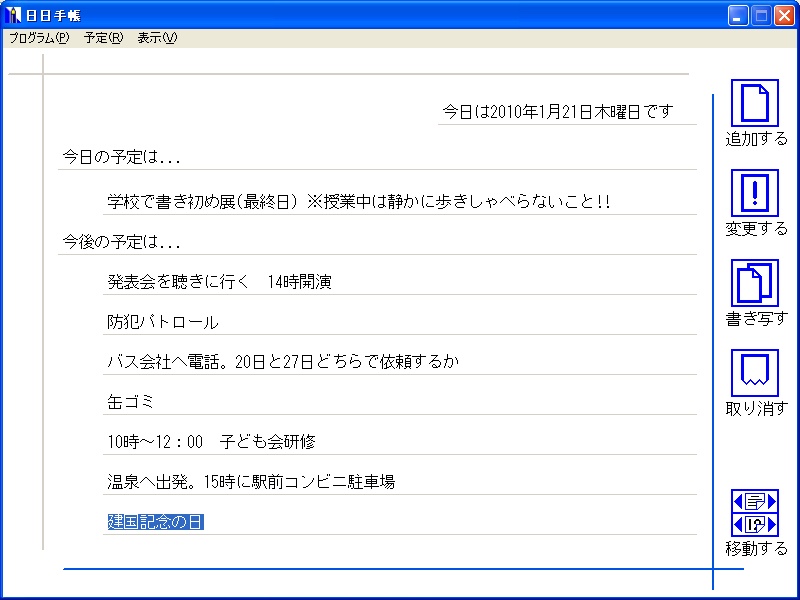
Task: Select the 温泉へ出発 schedule entry
Action: 250,480
